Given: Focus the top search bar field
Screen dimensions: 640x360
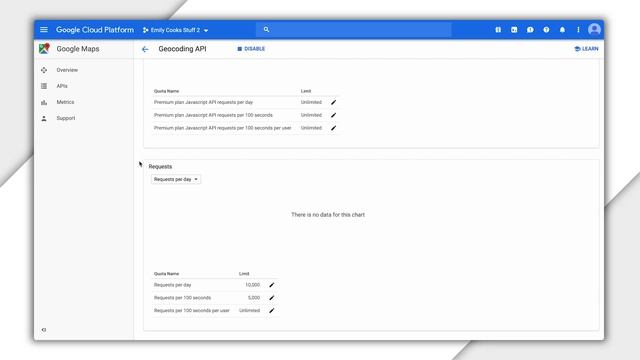Looking at the screenshot, I should click(x=353, y=29).
